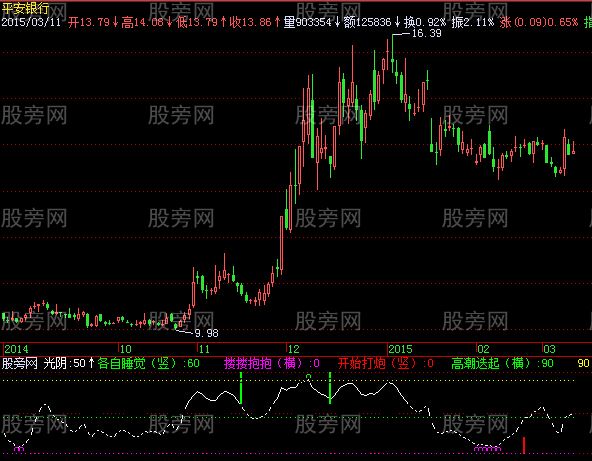592x461 pixels.
Task: Click the red vertical signal bar in indicator panel
Action: coord(524,445)
